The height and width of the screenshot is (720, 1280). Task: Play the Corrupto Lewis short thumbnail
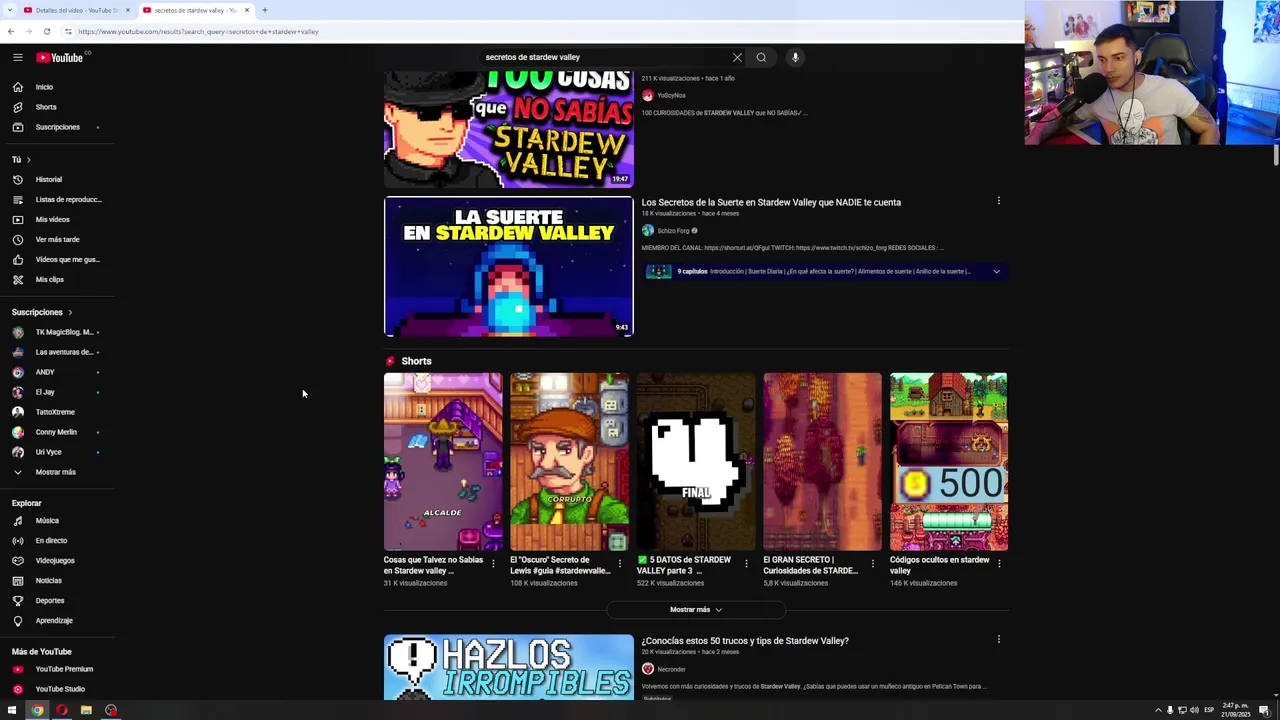click(569, 462)
